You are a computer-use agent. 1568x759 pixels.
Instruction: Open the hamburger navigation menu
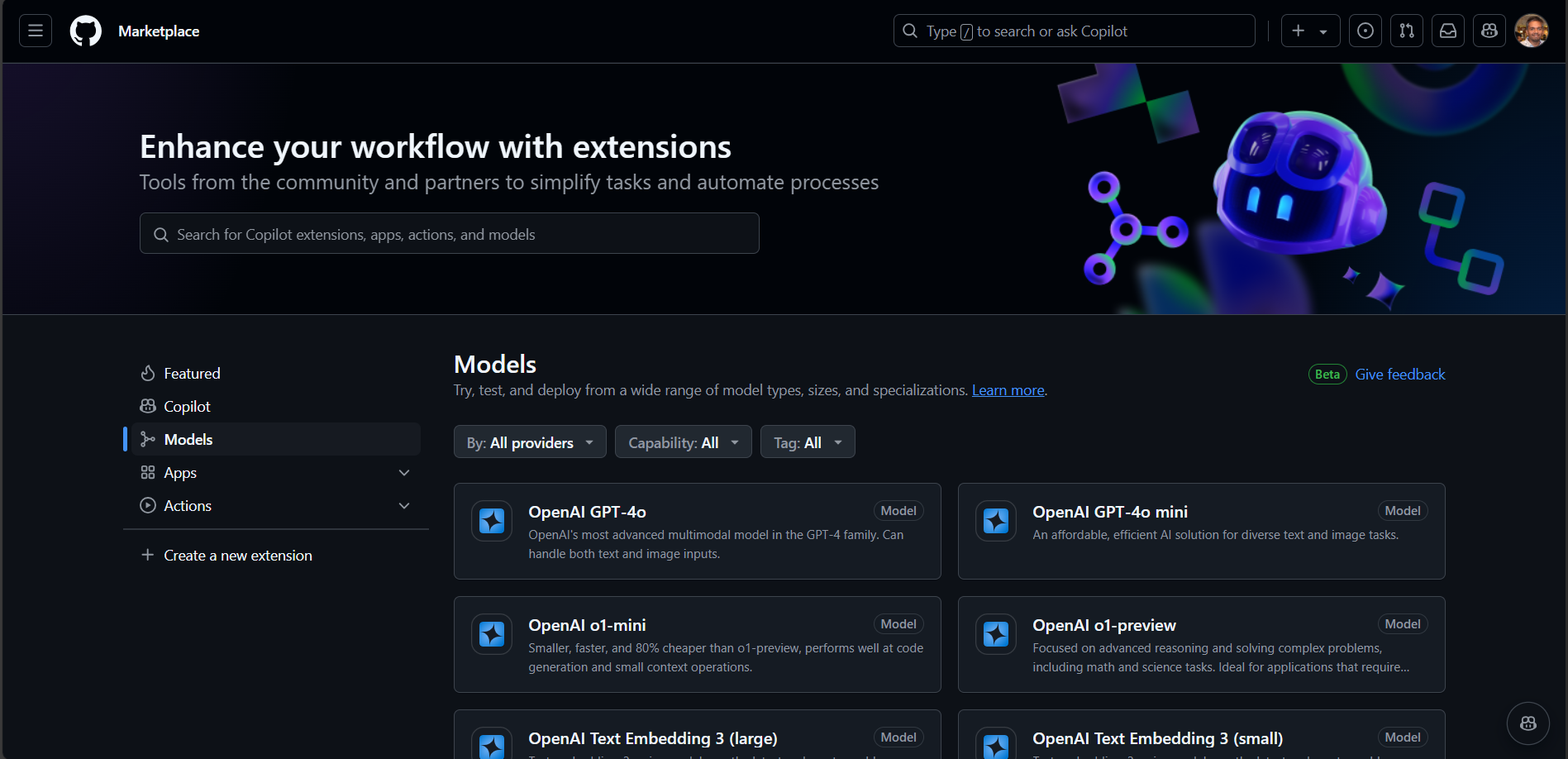coord(36,31)
